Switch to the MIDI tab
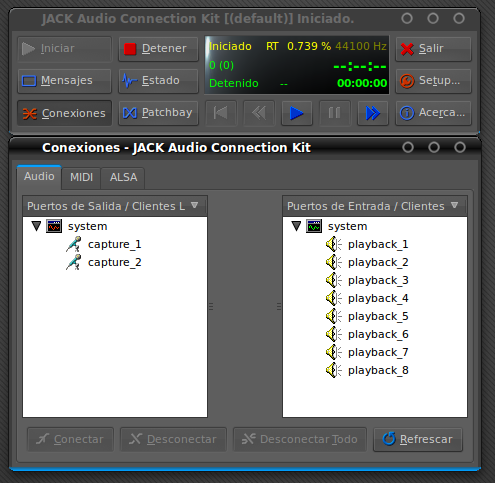This screenshot has width=495, height=483. click(81, 177)
